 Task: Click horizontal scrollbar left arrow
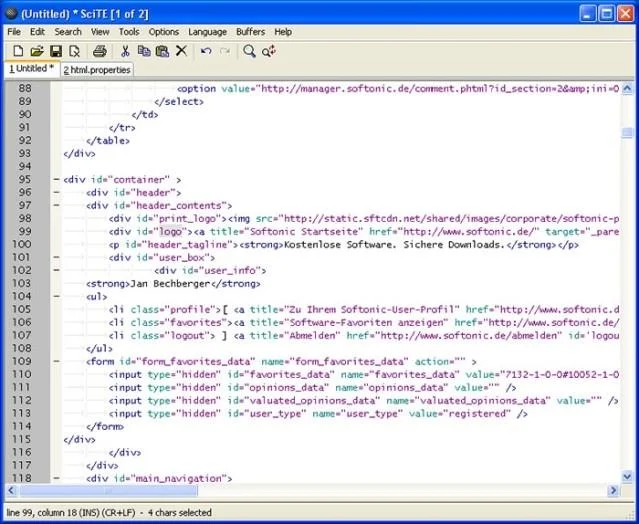point(11,491)
